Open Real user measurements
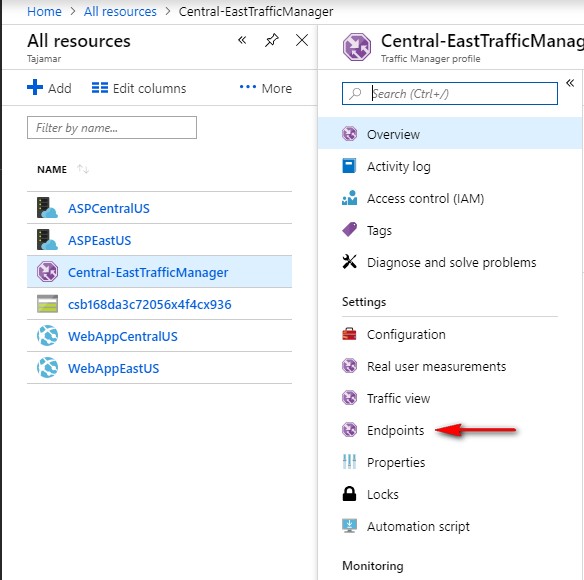The width and height of the screenshot is (584, 580). (x=436, y=367)
